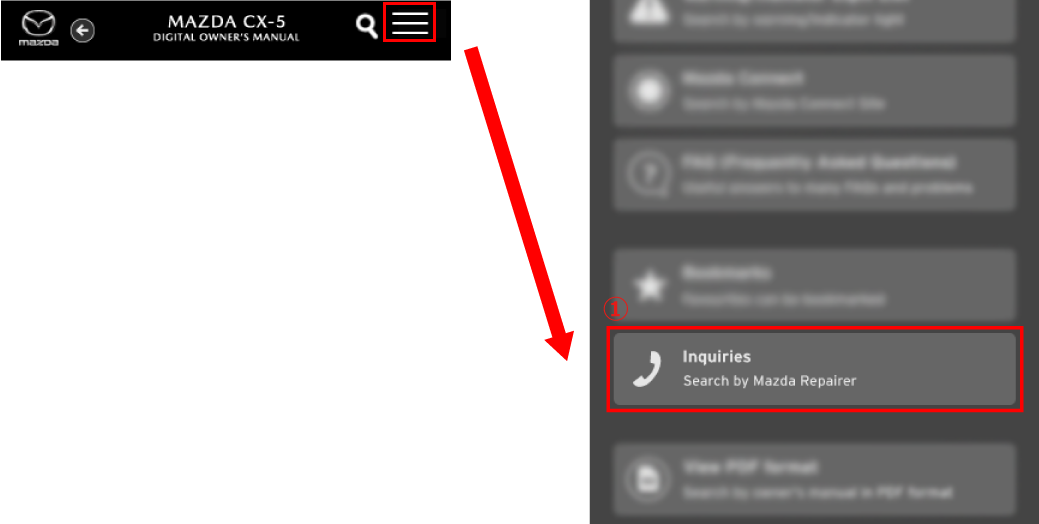This screenshot has width=1039, height=524.
Task: Tap the phone handset icon for Inquiries
Action: [x=647, y=369]
